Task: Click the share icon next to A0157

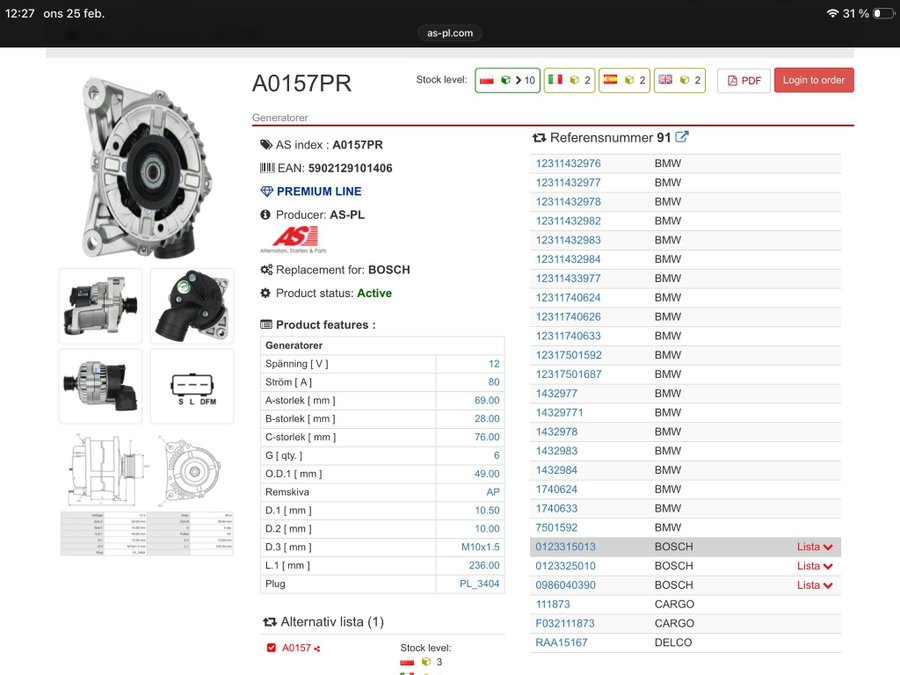Action: click(x=317, y=649)
